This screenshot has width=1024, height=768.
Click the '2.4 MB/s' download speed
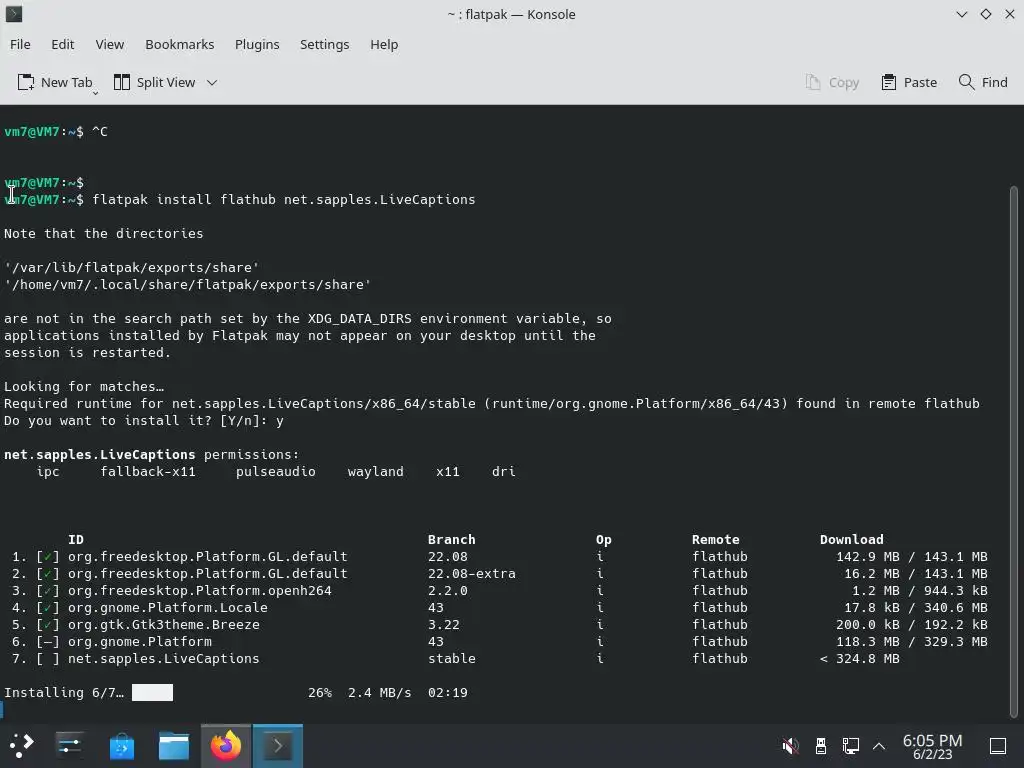(379, 692)
